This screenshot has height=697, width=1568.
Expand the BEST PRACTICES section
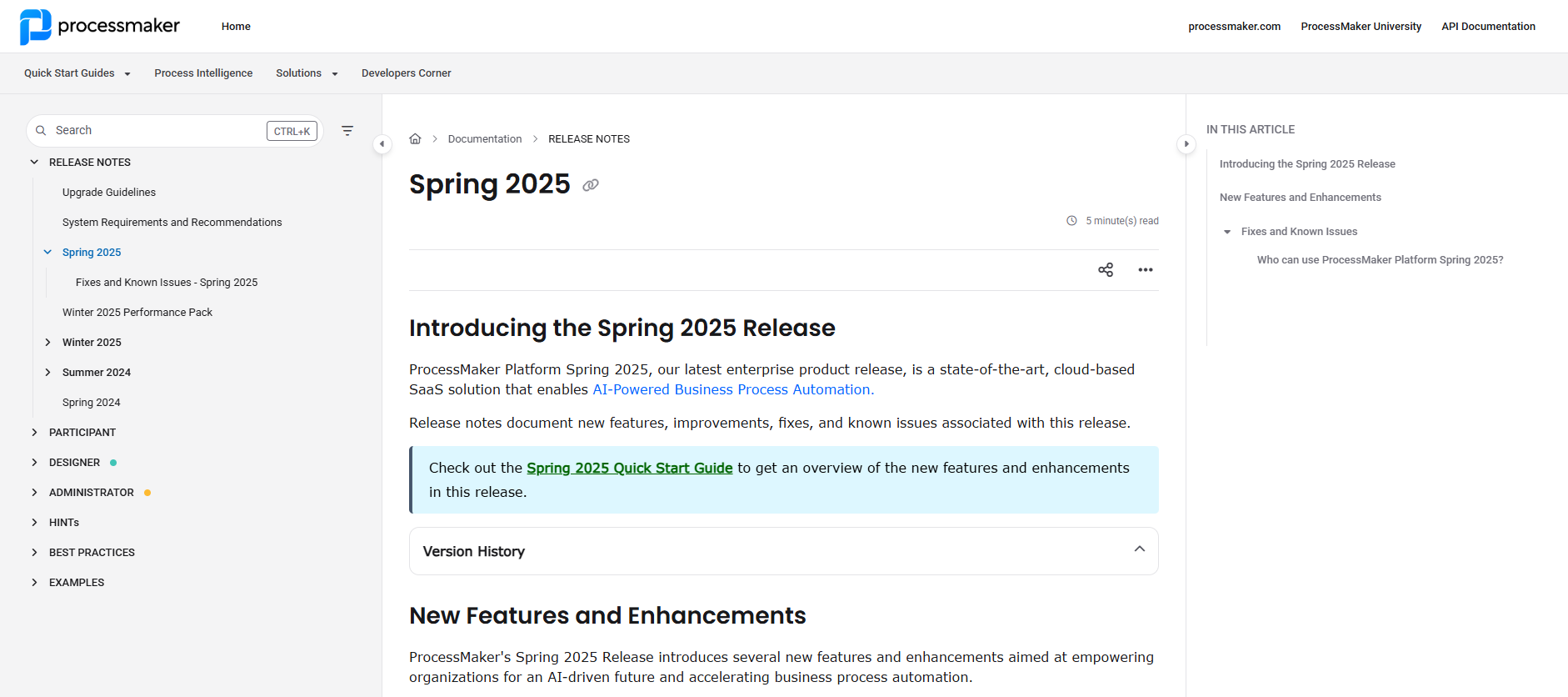34,553
